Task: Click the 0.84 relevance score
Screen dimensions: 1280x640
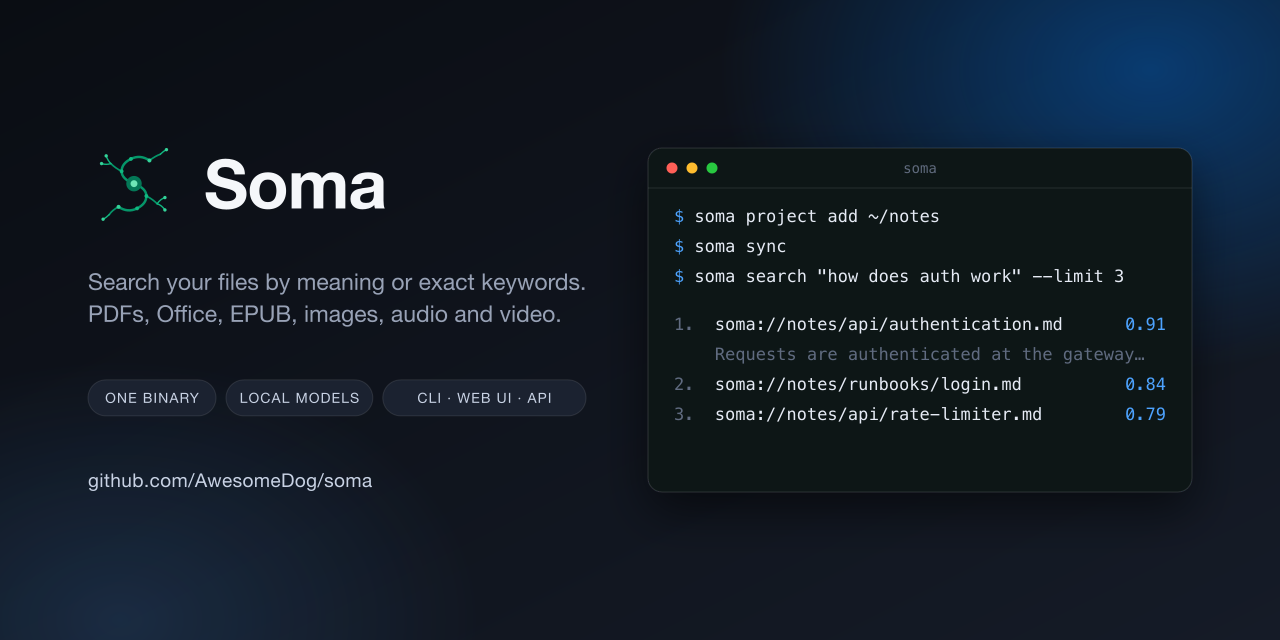Action: coord(1145,385)
